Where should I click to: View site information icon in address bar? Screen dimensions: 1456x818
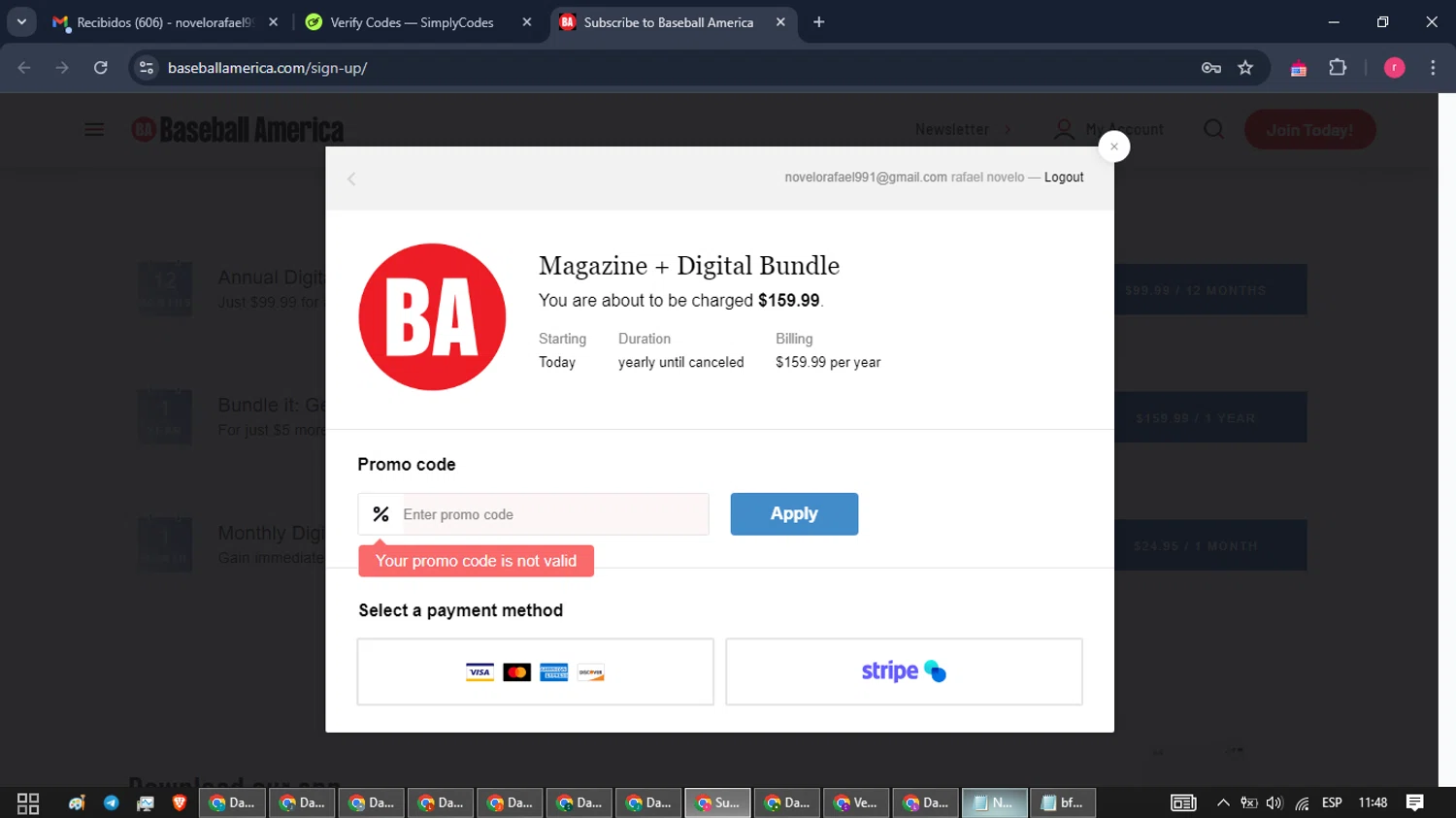147,68
